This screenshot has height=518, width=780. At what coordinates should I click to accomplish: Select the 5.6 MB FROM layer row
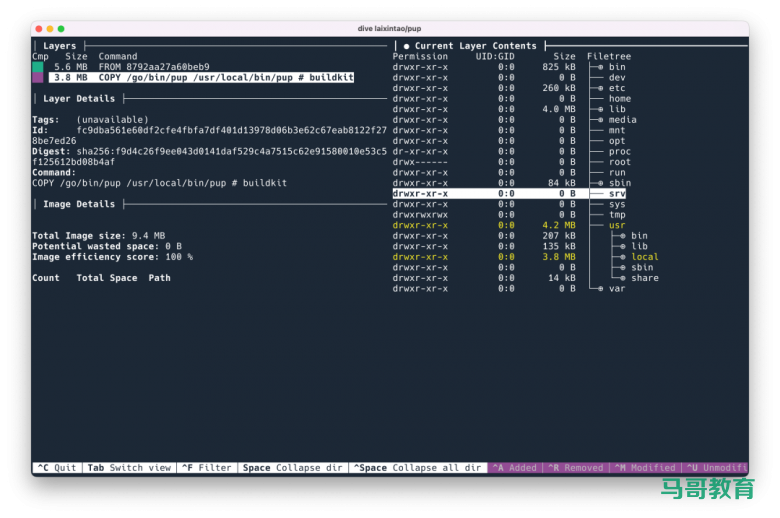132,67
